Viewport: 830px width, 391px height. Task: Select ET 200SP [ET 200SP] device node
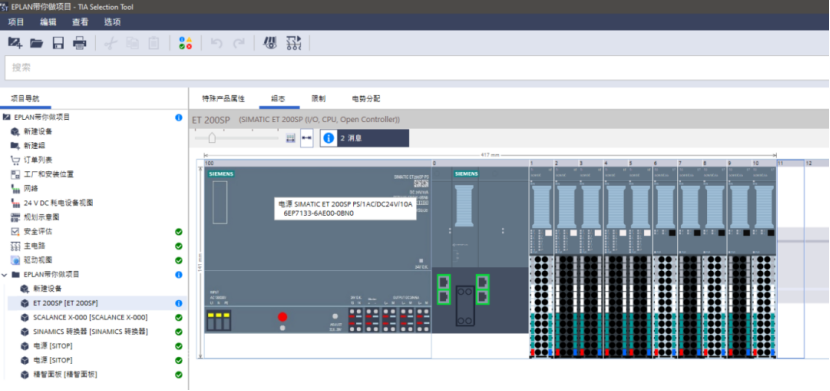(x=66, y=303)
